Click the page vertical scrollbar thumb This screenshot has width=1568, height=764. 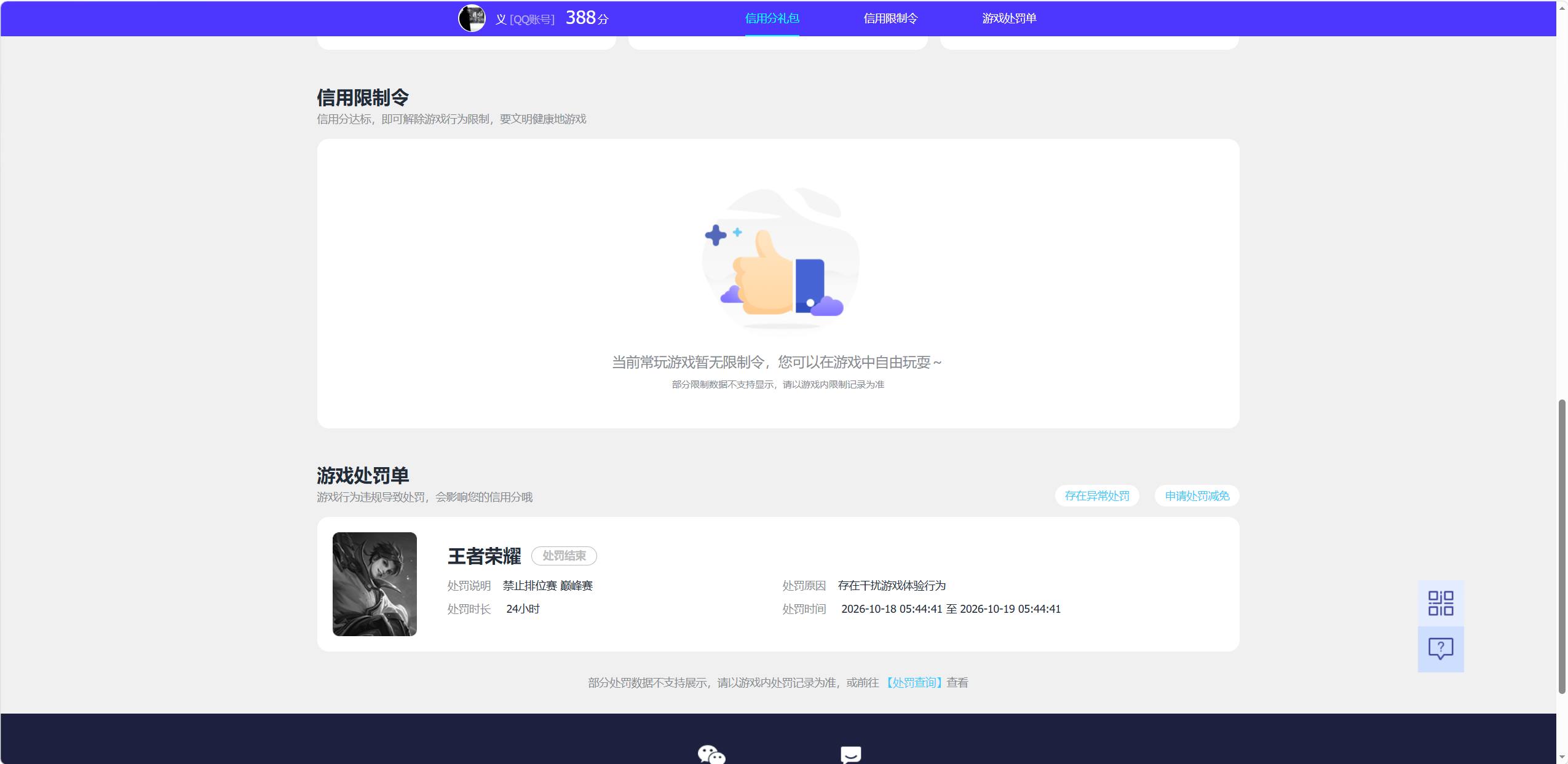1562,546
